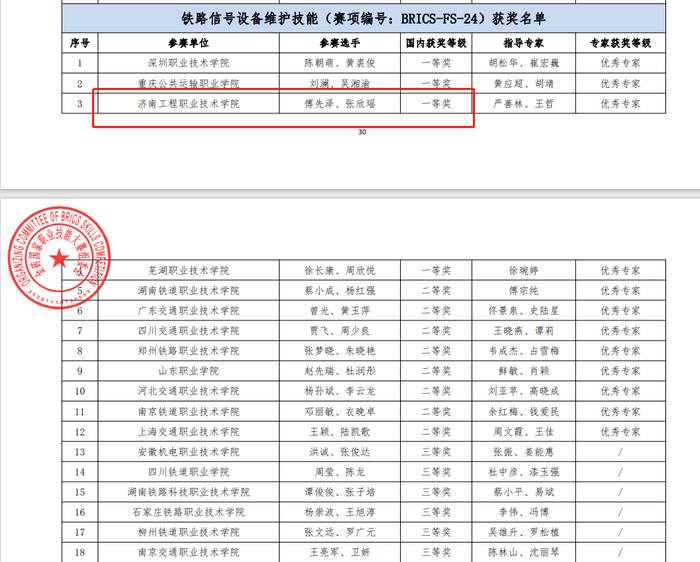Select the expert cell 徐琬婷
The width and height of the screenshot is (700, 562).
524,271
